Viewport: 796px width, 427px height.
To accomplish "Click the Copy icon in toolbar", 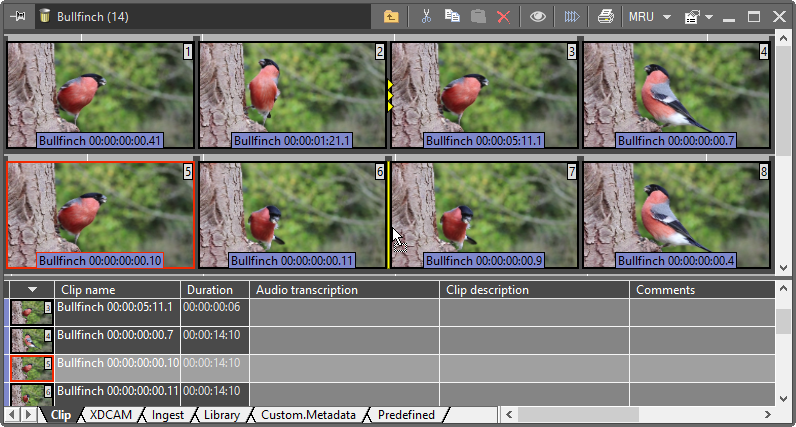I will point(452,17).
